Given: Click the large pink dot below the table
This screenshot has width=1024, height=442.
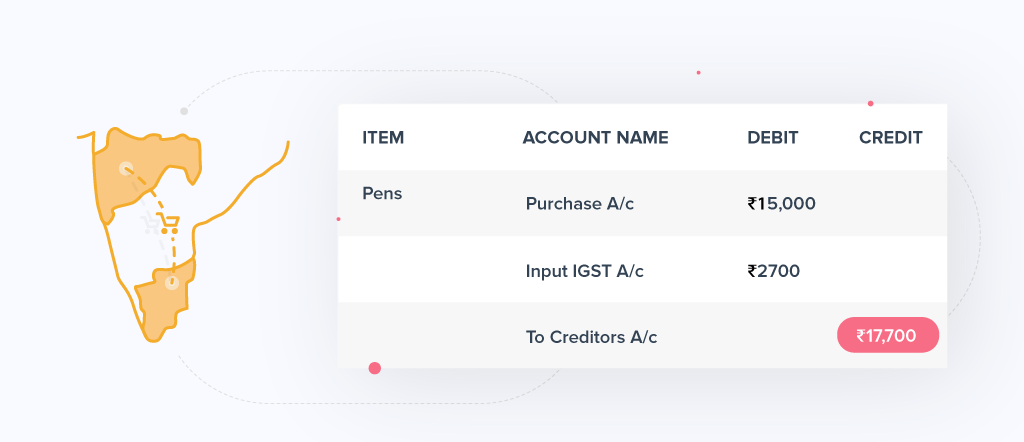Looking at the screenshot, I should [x=375, y=368].
